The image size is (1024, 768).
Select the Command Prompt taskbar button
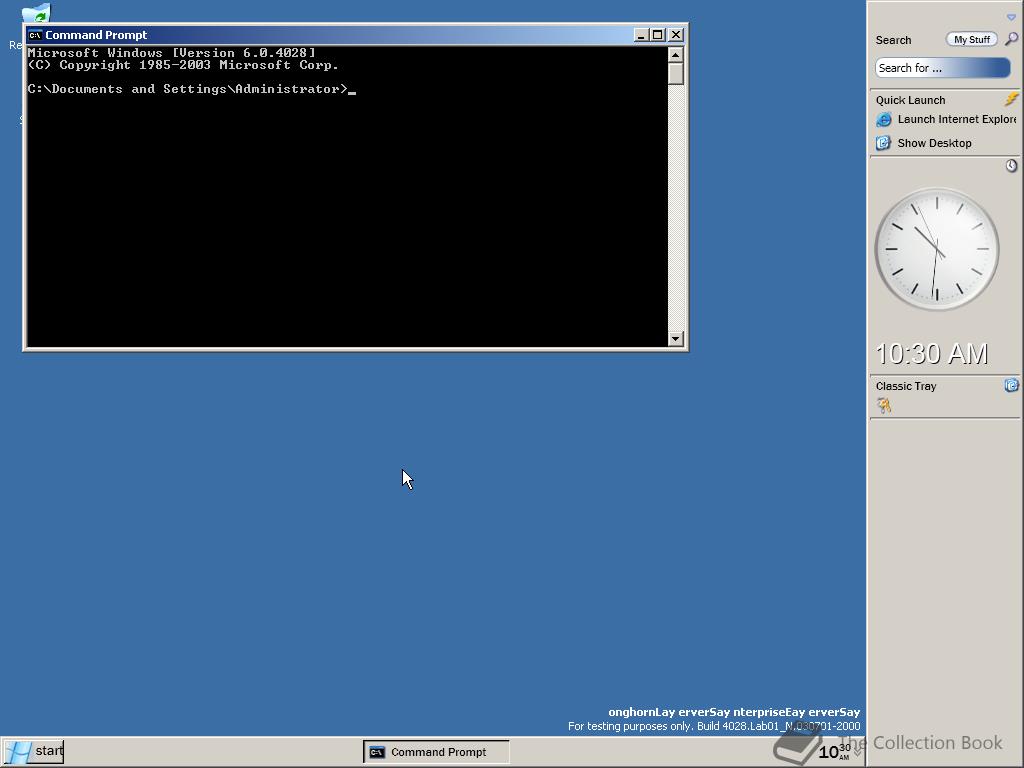[x=436, y=752]
